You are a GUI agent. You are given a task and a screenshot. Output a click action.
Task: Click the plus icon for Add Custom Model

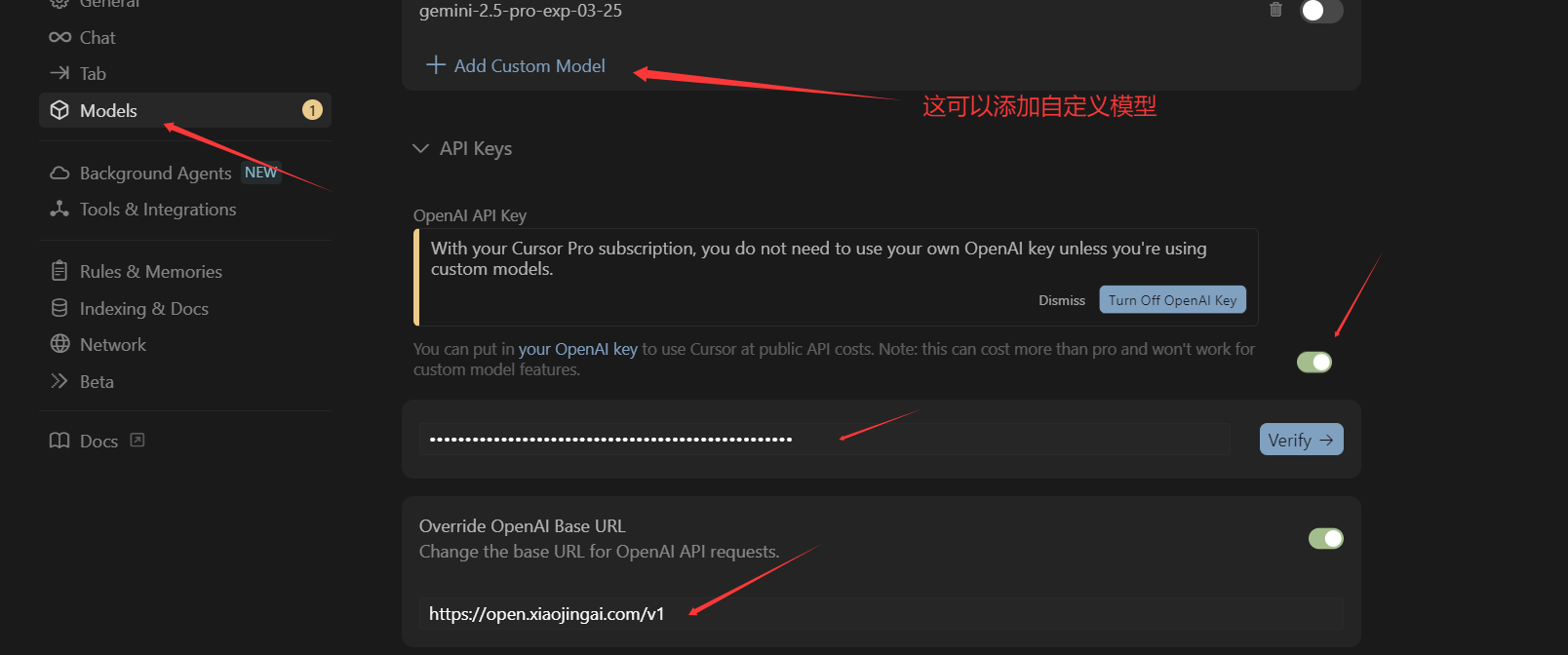(436, 65)
